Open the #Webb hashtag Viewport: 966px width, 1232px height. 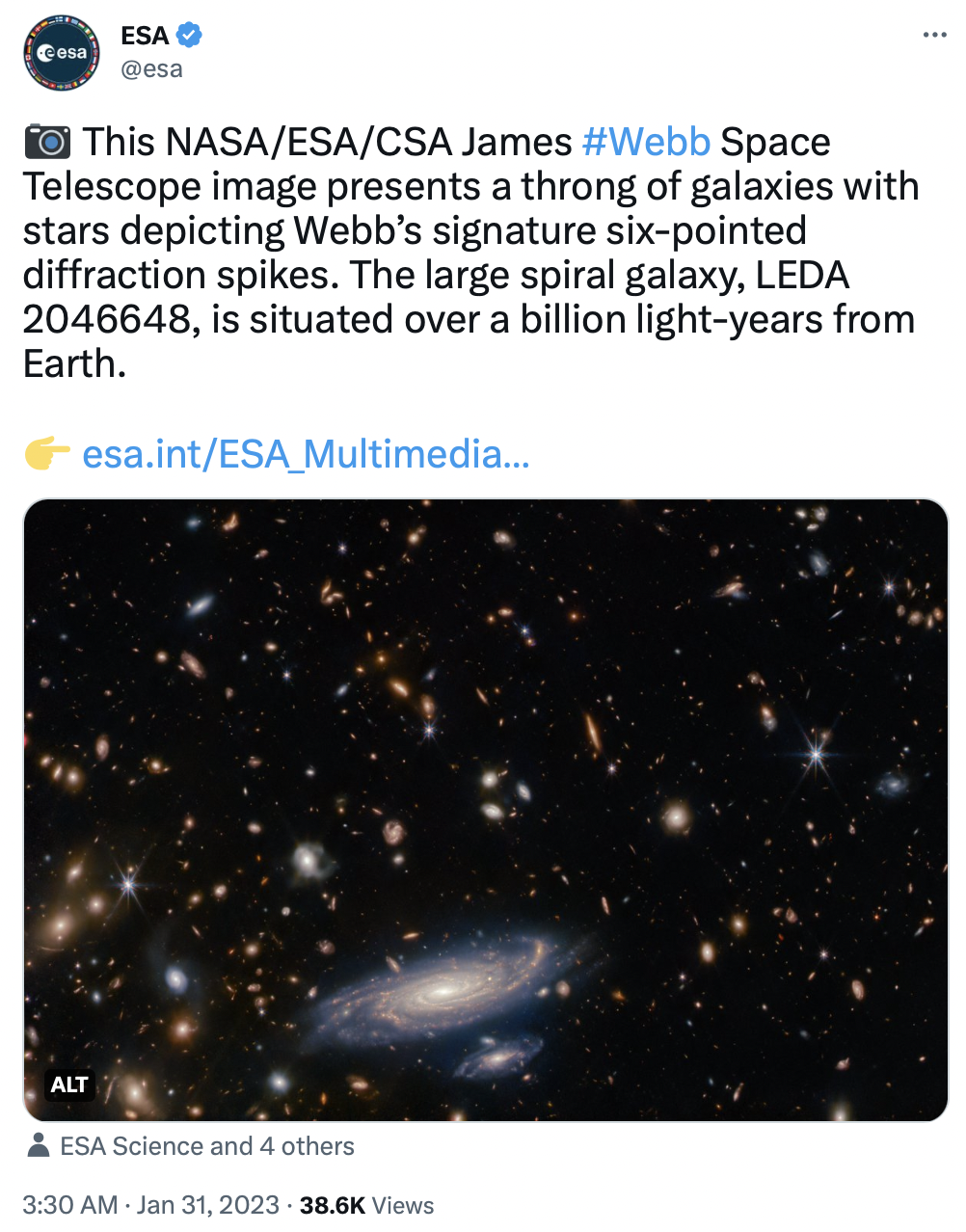click(646, 142)
